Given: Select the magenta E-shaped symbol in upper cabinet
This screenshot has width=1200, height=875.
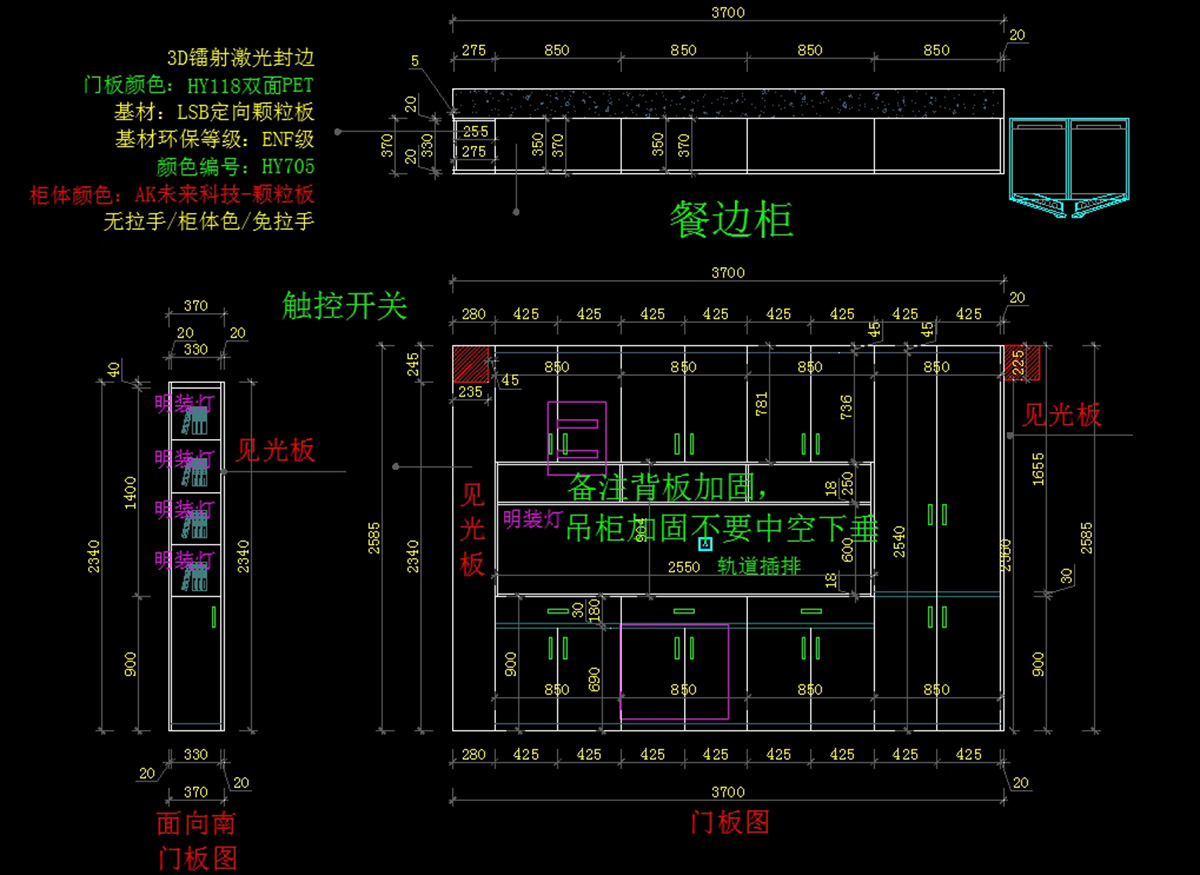Looking at the screenshot, I should point(576,438).
